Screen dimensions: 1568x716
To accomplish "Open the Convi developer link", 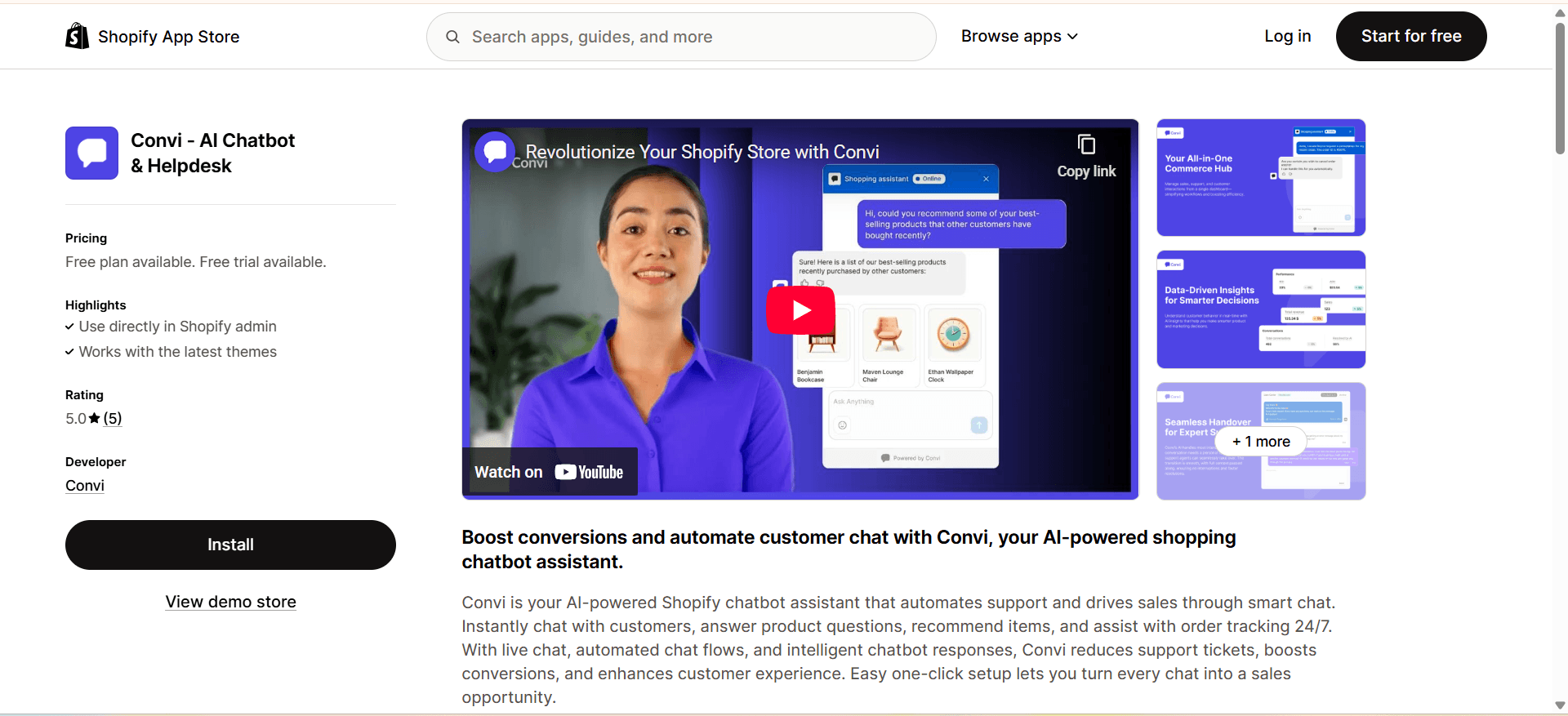I will [x=85, y=486].
